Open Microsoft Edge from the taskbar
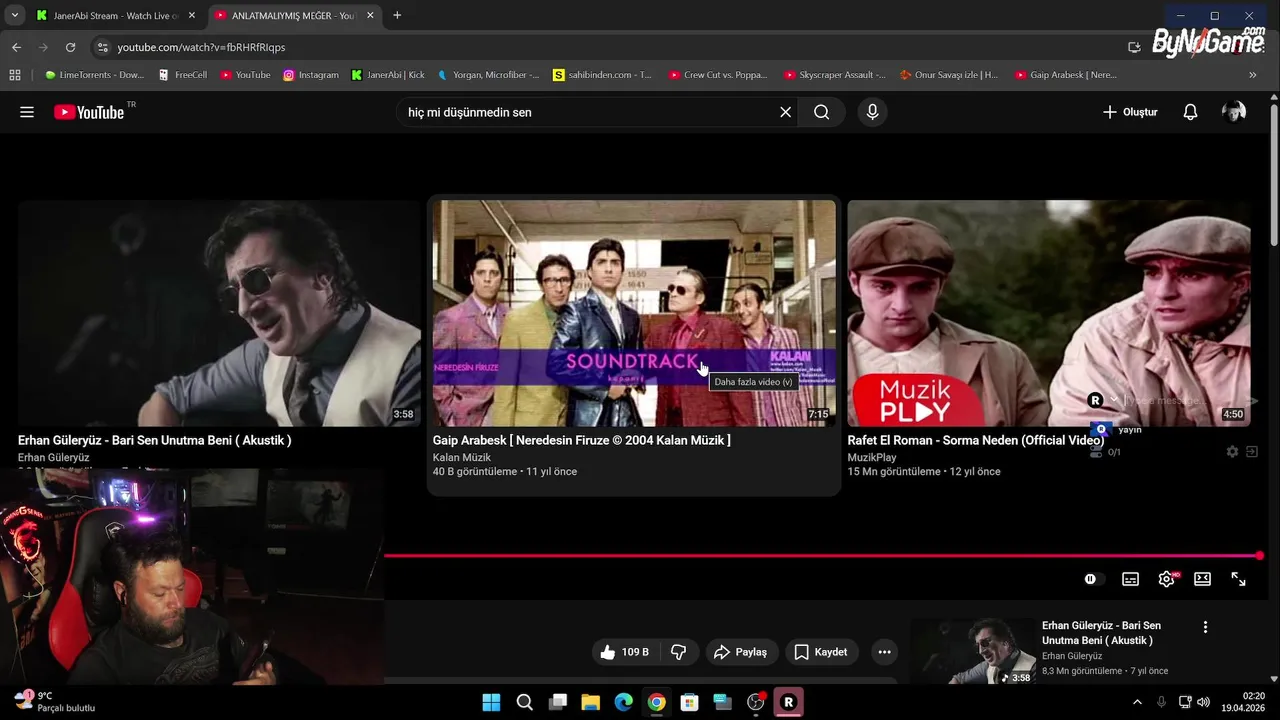This screenshot has width=1280, height=720. point(623,702)
